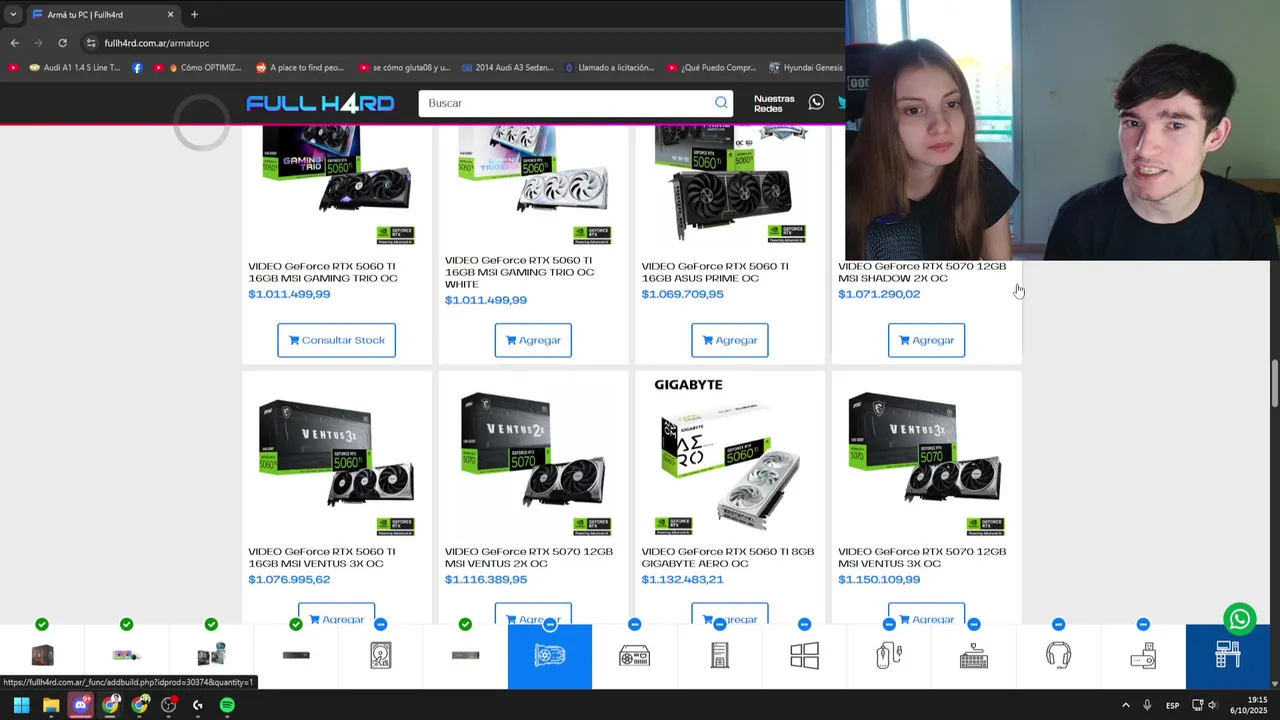This screenshot has height=720, width=1280.
Task: Click the price $1.069.709,95
Action: coord(682,294)
